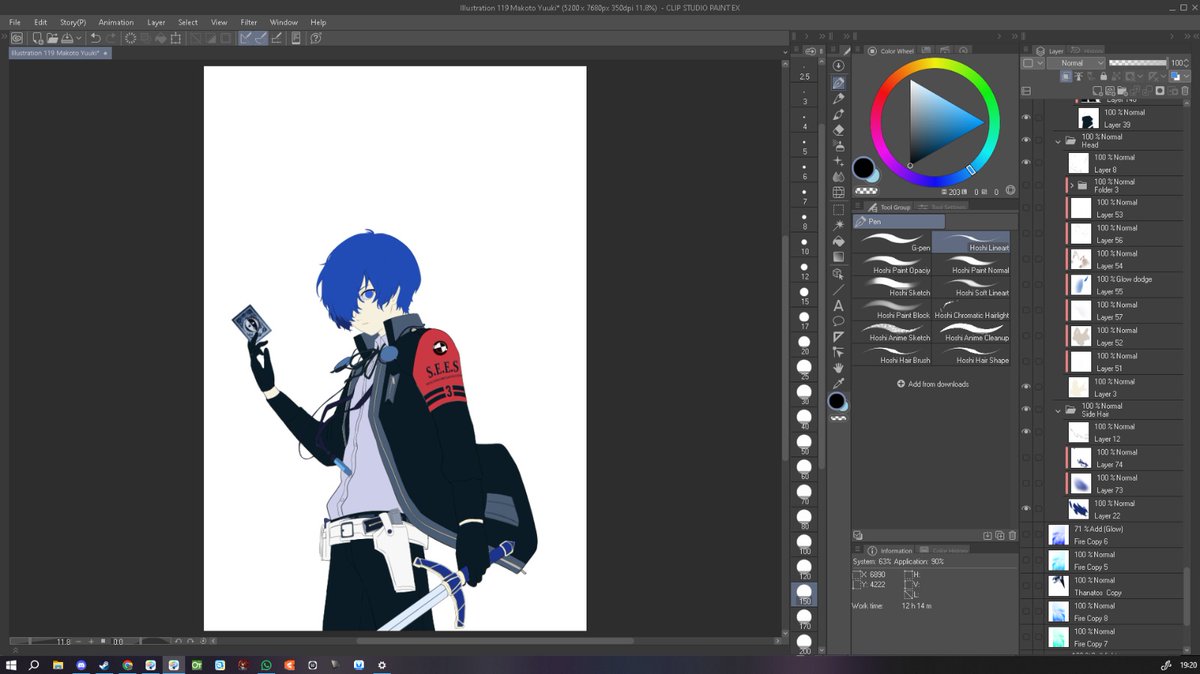
Task: Choose the Blend tool
Action: [838, 176]
